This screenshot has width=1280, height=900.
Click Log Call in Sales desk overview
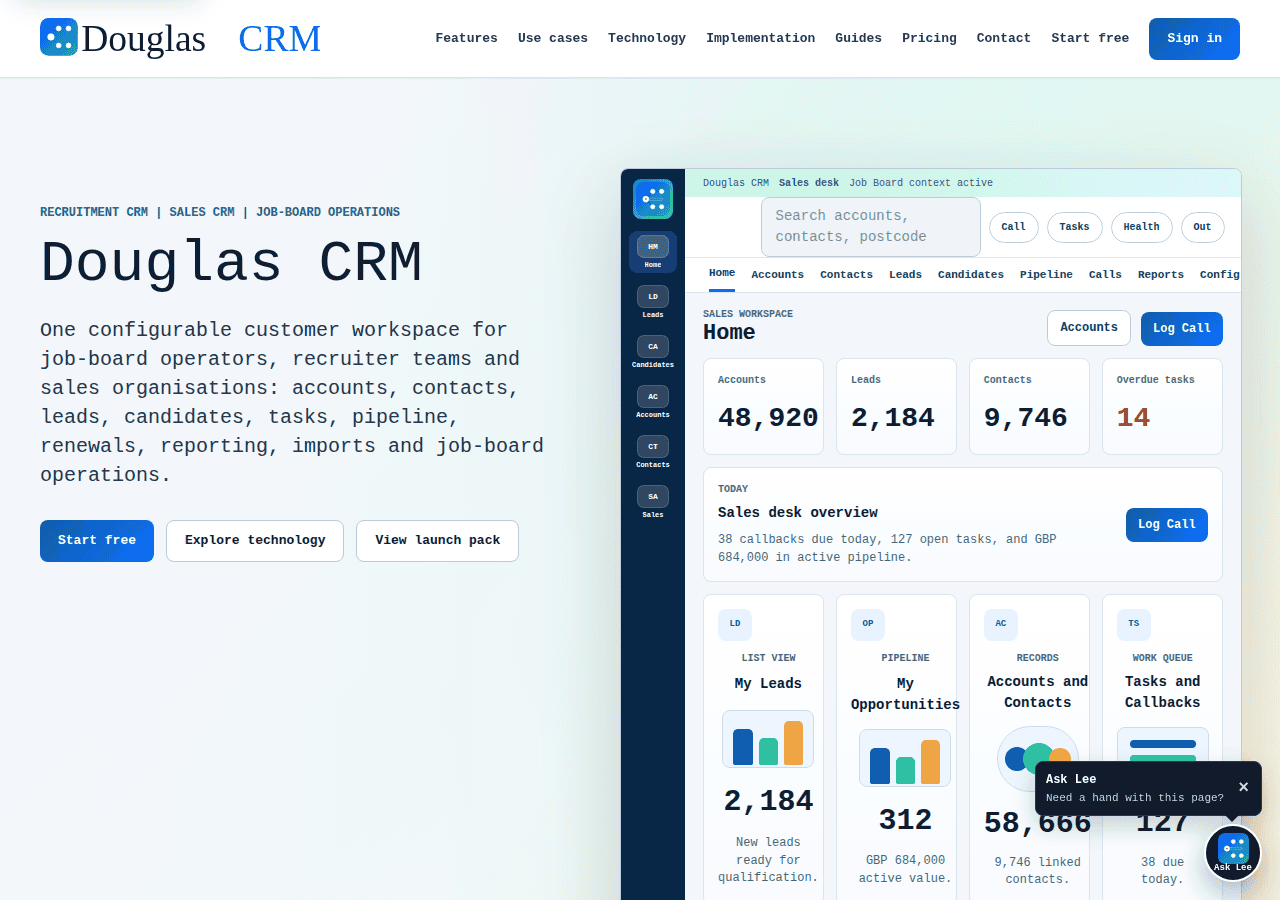point(1167,525)
